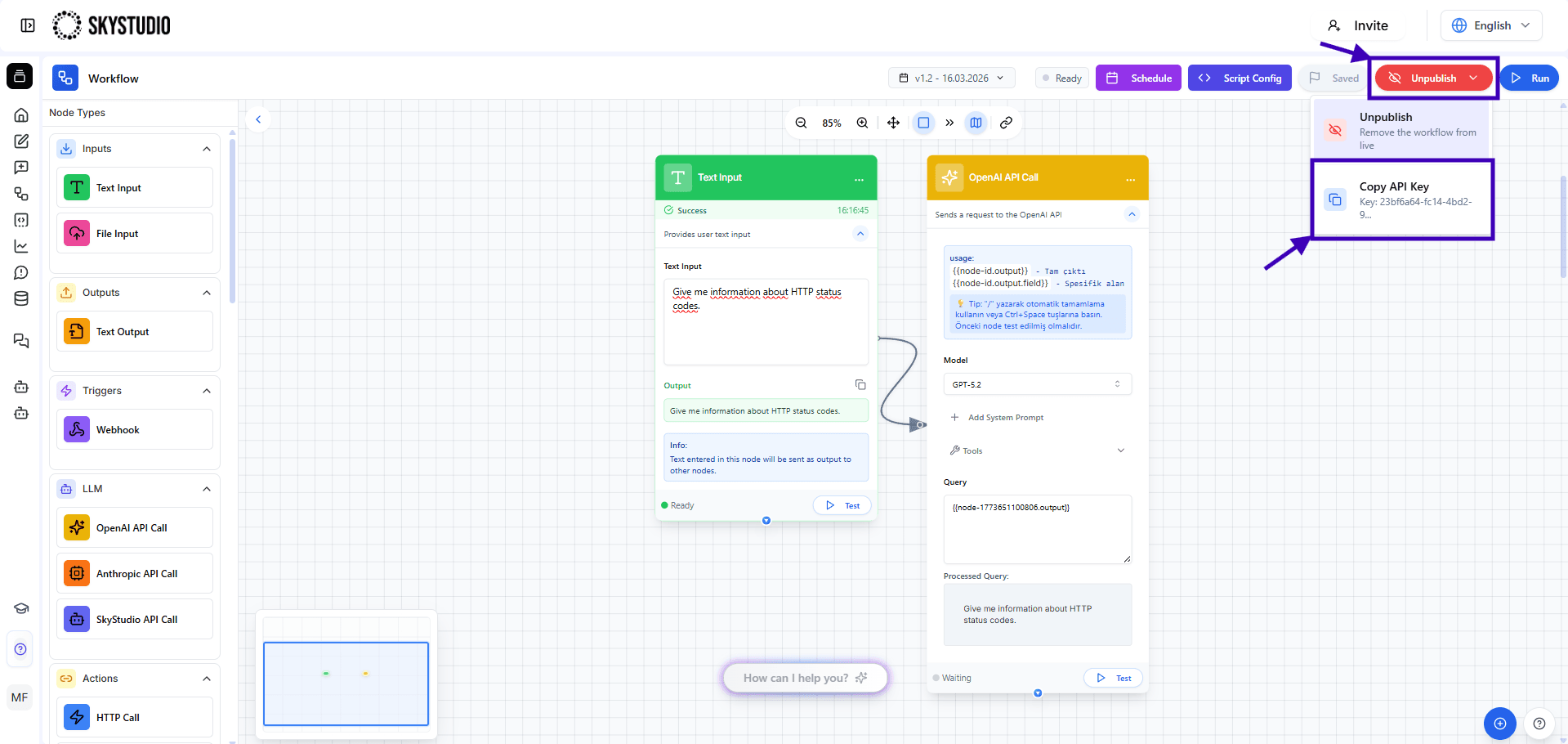Open the home icon in left sidebar
This screenshot has height=744, width=1568.
(21, 115)
